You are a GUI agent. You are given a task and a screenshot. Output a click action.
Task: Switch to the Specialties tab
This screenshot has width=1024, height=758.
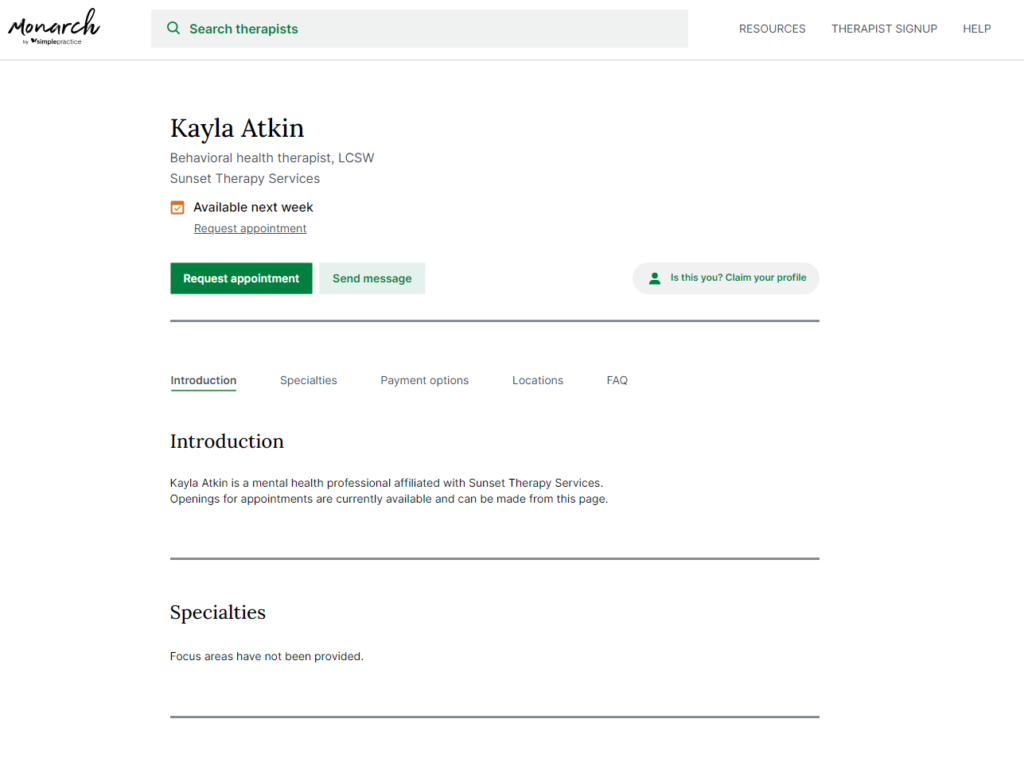pyautogui.click(x=308, y=381)
